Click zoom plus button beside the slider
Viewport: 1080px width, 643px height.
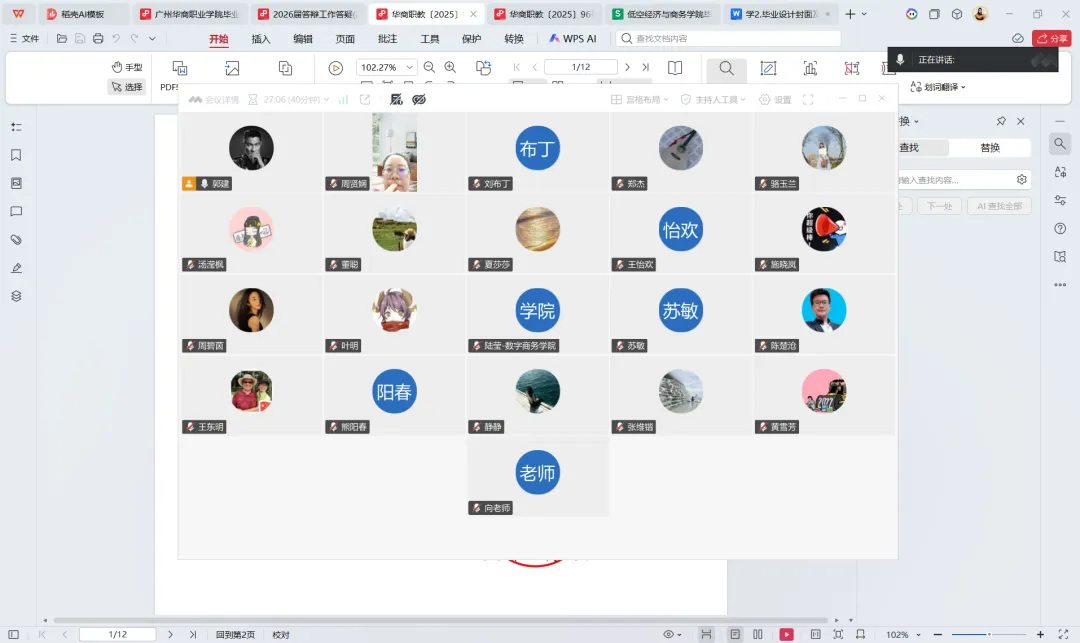1040,634
